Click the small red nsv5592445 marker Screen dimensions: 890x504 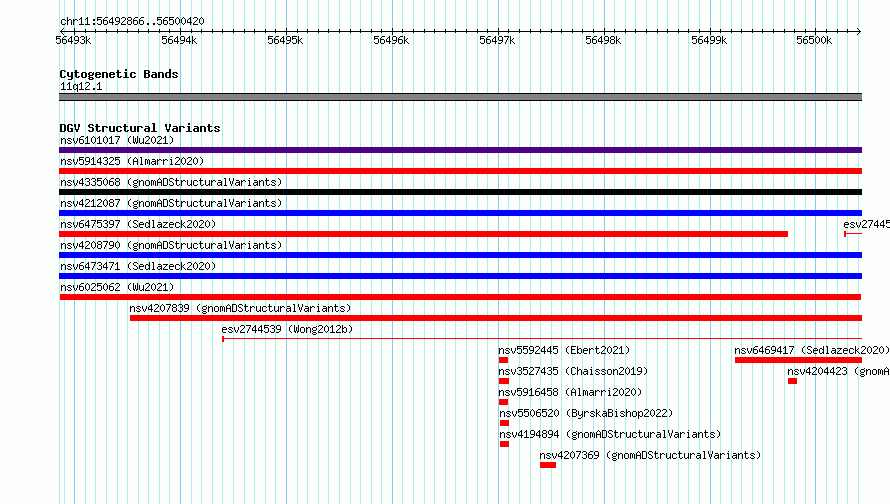pos(503,360)
